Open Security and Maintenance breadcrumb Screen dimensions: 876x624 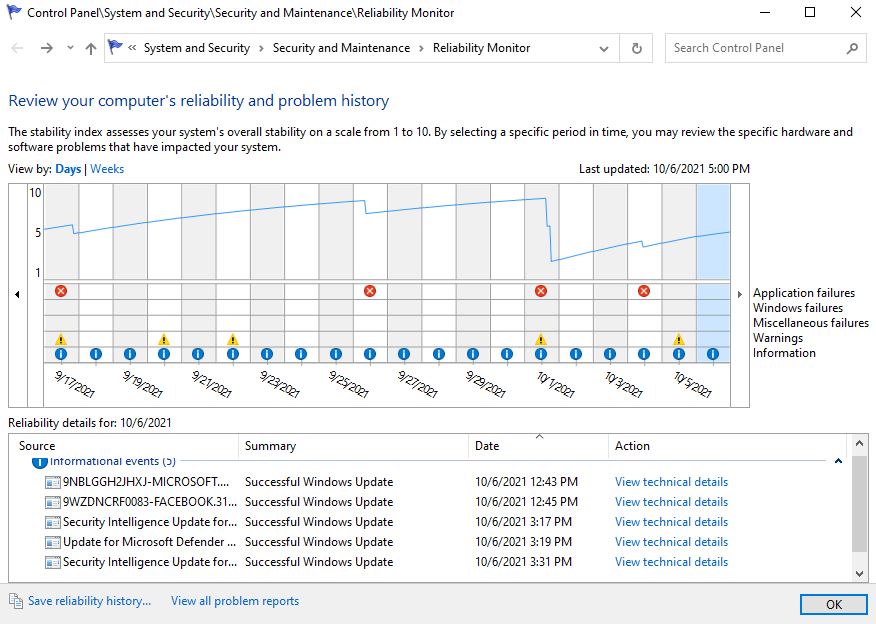(341, 48)
